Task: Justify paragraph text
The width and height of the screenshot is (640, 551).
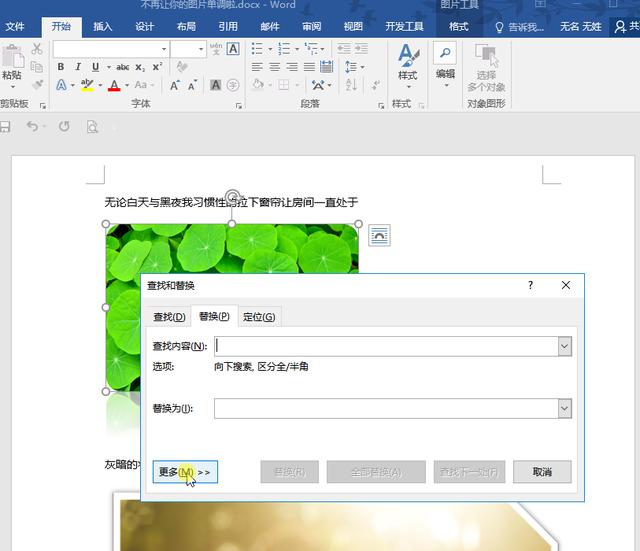Action: (309, 67)
